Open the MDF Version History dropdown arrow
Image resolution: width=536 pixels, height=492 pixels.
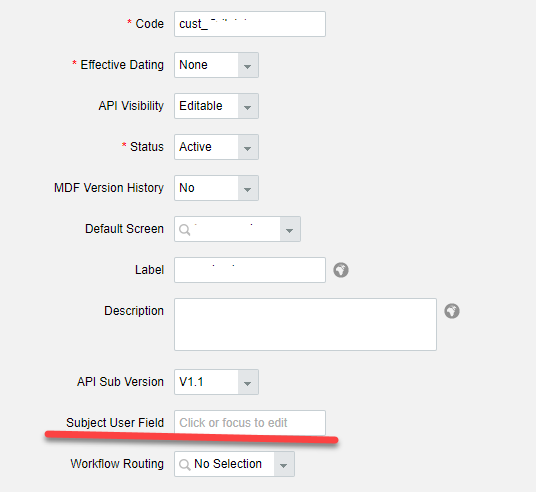pos(248,188)
